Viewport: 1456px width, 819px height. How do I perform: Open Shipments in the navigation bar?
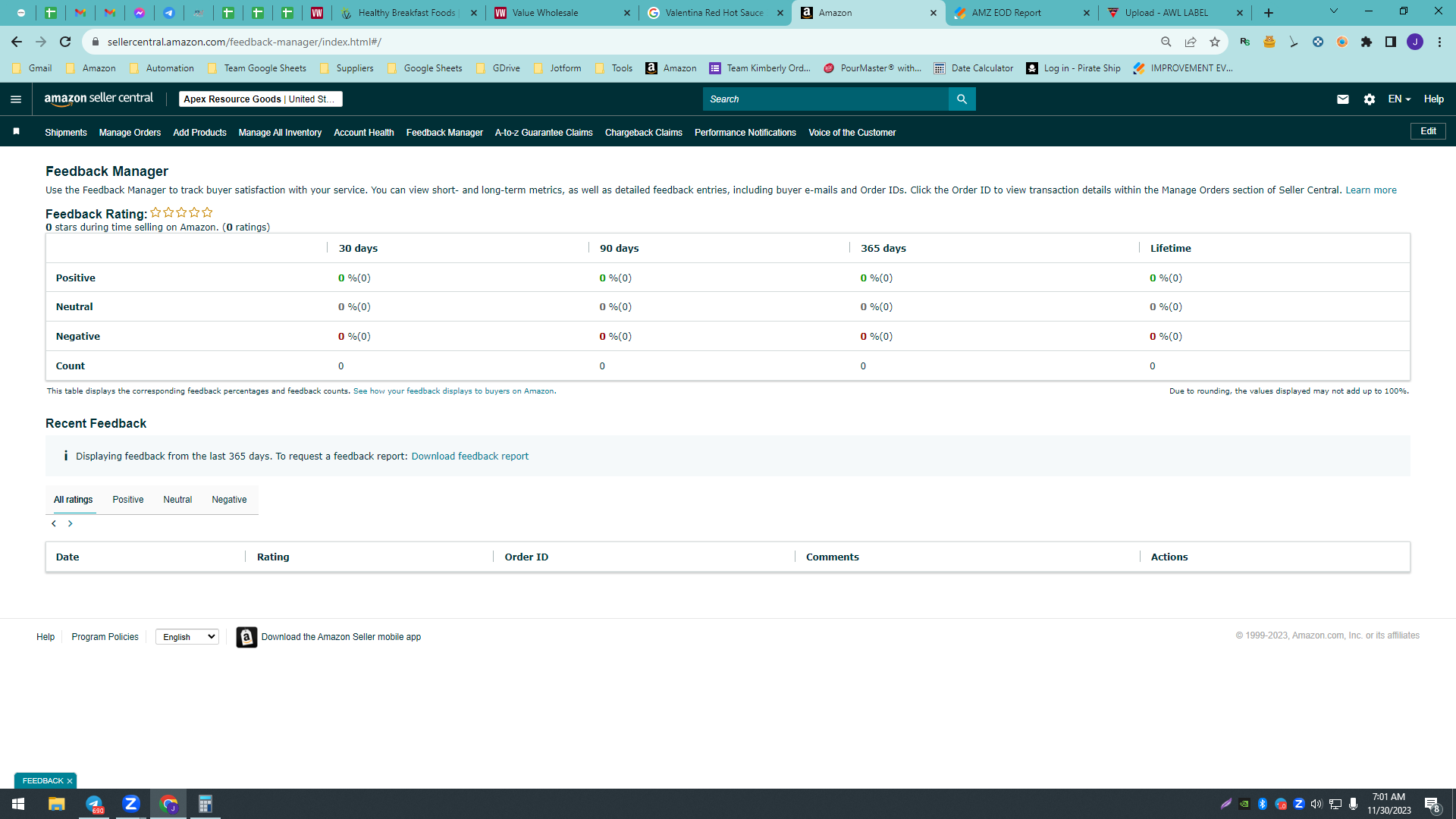pyautogui.click(x=66, y=133)
